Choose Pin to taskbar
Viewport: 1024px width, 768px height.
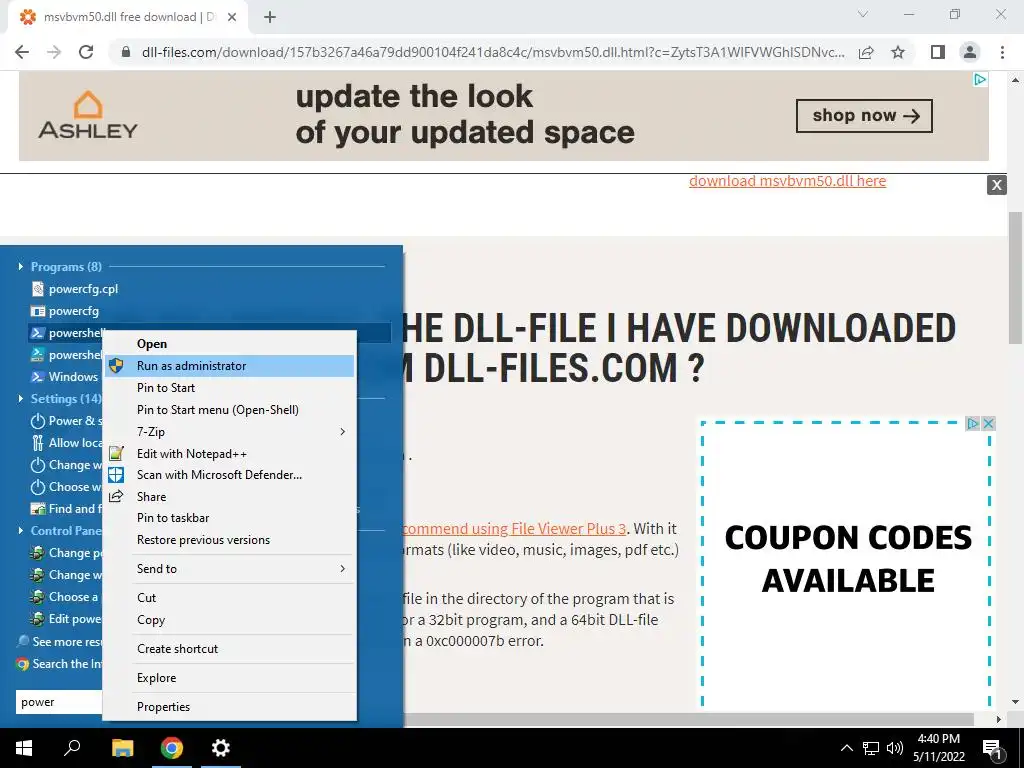click(229, 518)
